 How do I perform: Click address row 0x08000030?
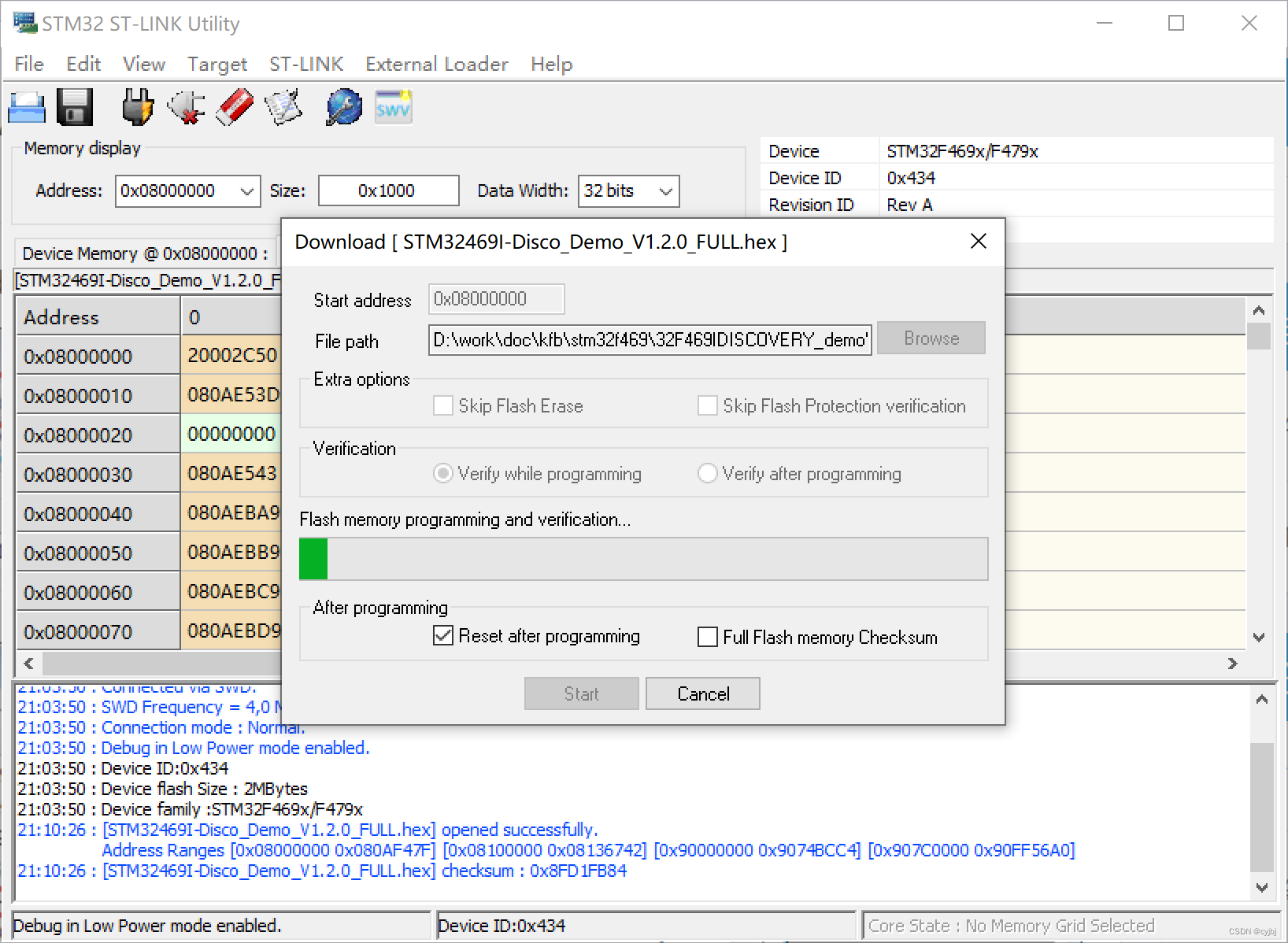point(98,474)
